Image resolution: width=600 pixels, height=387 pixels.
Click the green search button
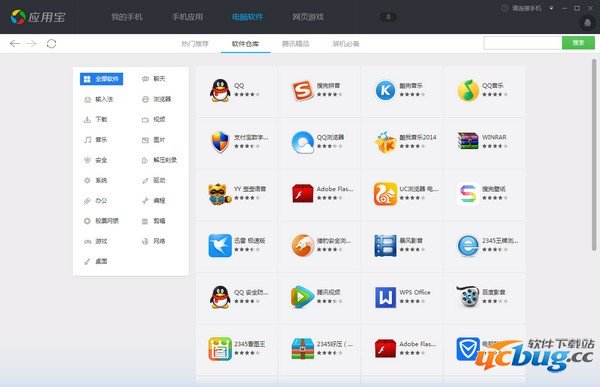[x=578, y=43]
